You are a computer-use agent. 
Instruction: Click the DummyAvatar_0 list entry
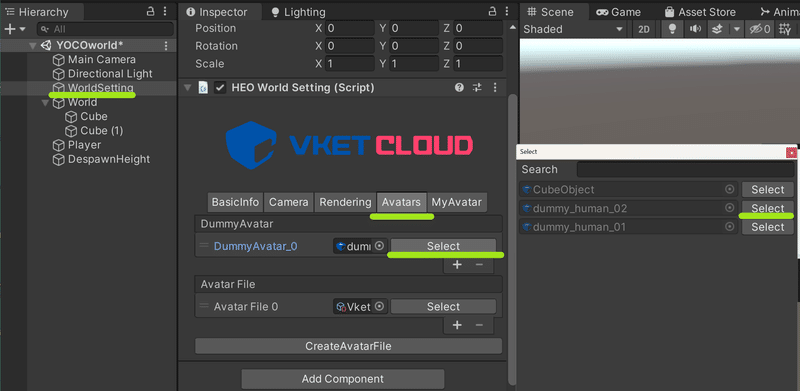pos(255,247)
